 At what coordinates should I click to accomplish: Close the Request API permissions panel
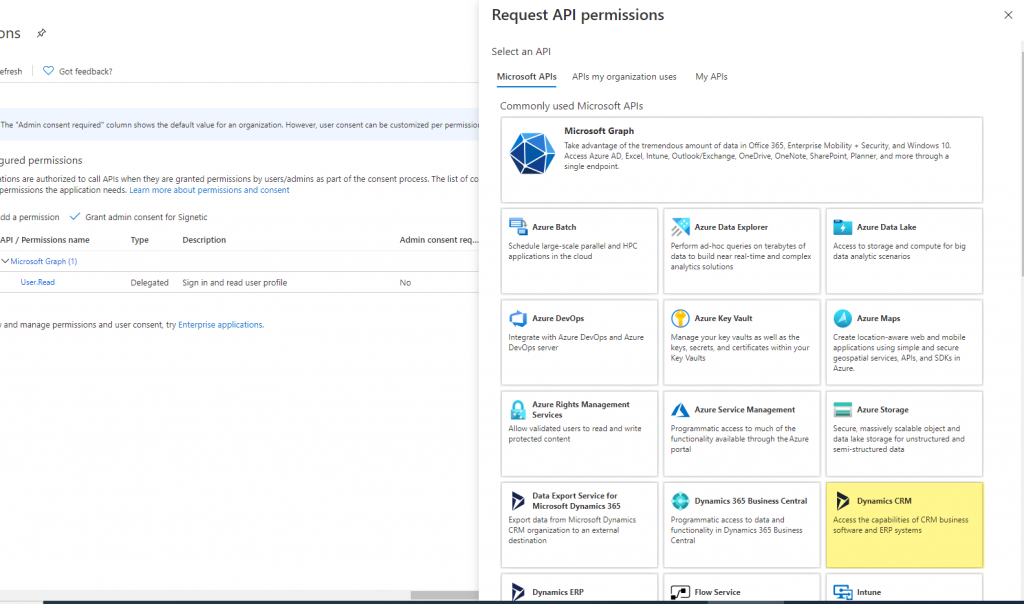[1008, 15]
